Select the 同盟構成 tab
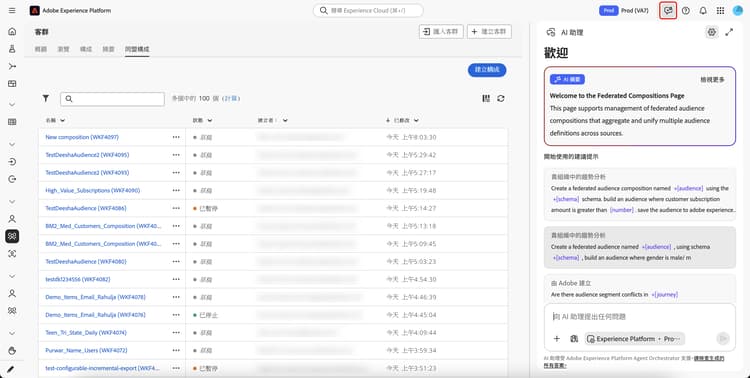This screenshot has width=750, height=378. tap(137, 49)
